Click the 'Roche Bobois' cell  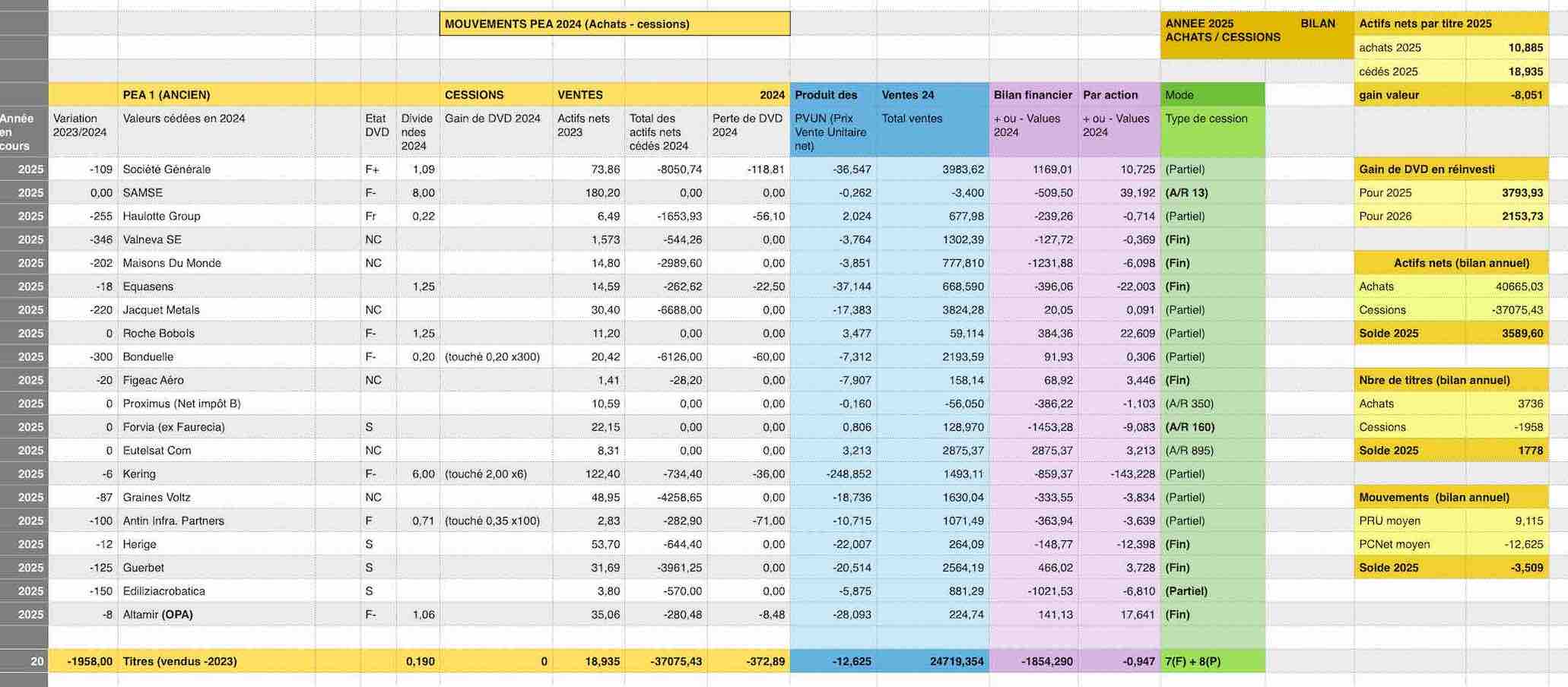click(217, 334)
